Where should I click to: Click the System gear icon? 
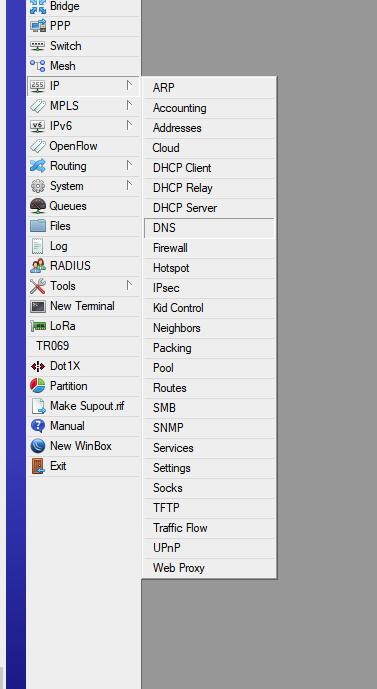tap(38, 186)
